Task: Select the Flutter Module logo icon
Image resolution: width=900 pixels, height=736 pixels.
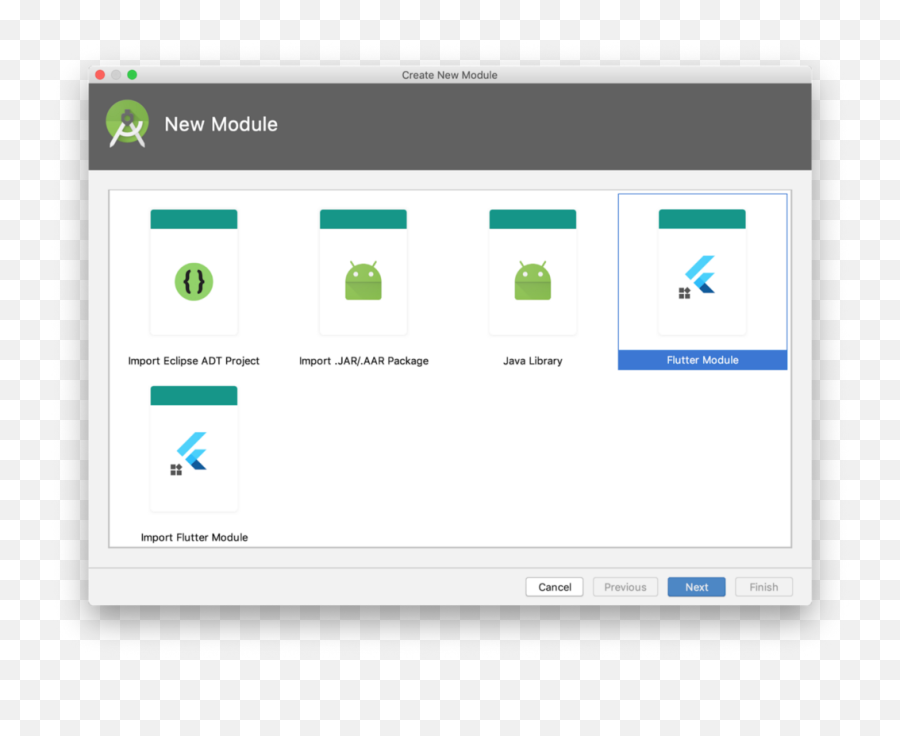Action: [x=697, y=276]
